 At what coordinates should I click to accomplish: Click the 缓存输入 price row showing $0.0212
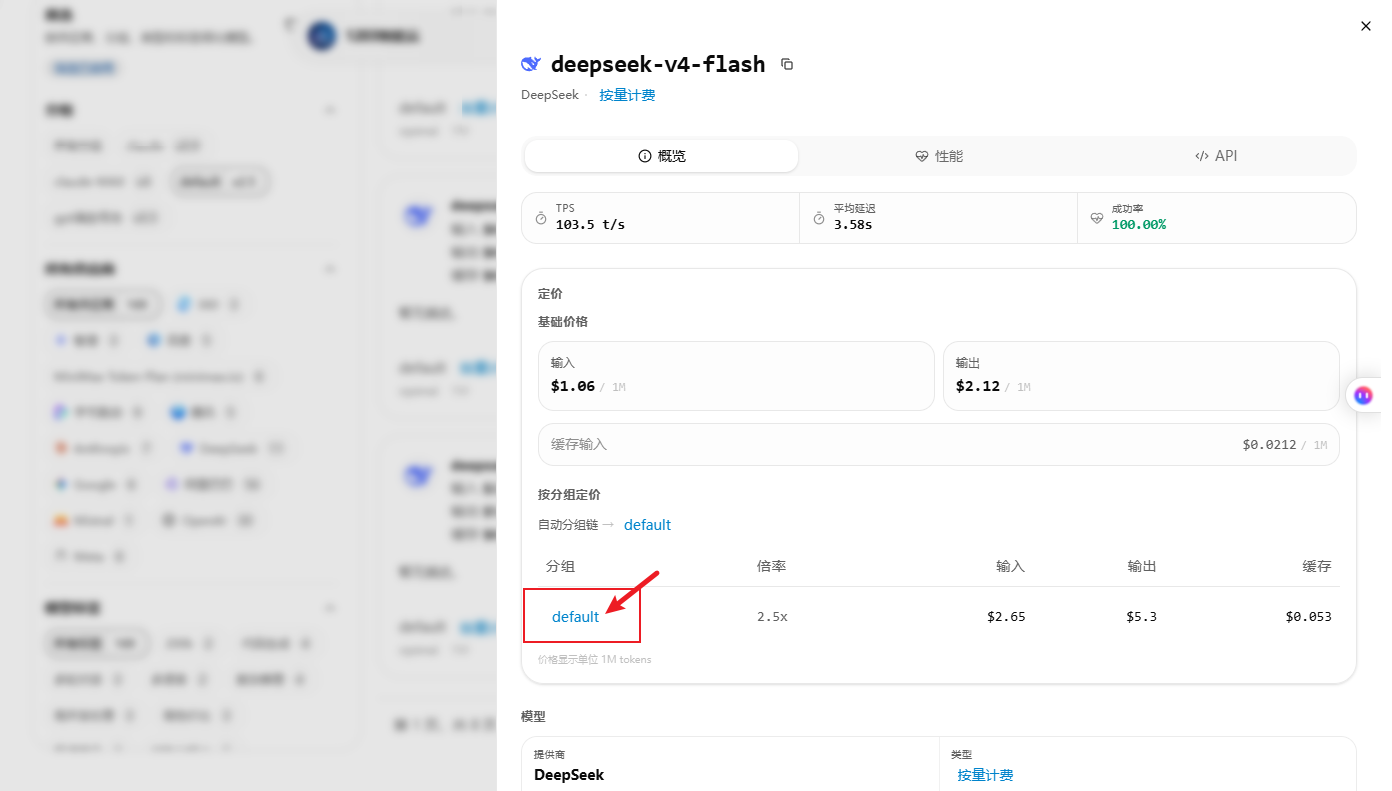click(939, 444)
